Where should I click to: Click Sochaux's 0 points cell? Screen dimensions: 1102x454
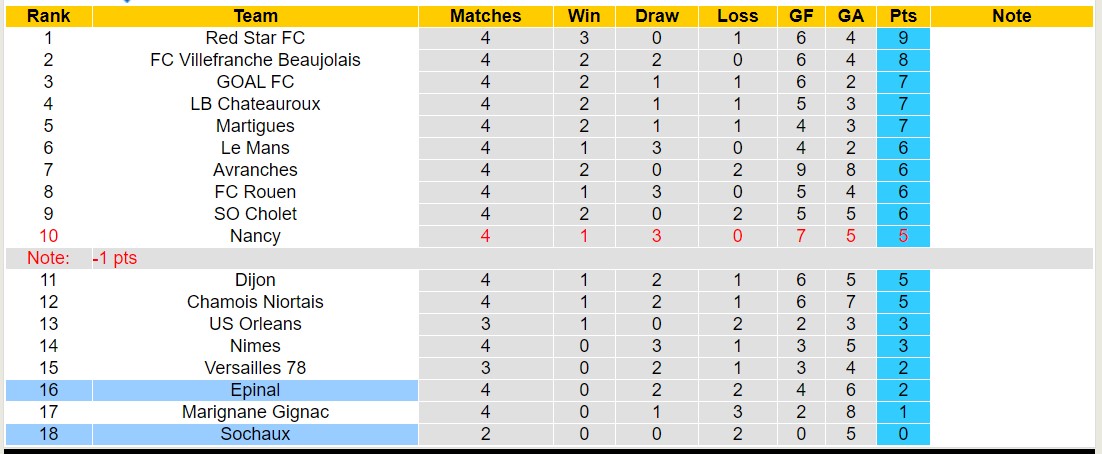(x=903, y=434)
